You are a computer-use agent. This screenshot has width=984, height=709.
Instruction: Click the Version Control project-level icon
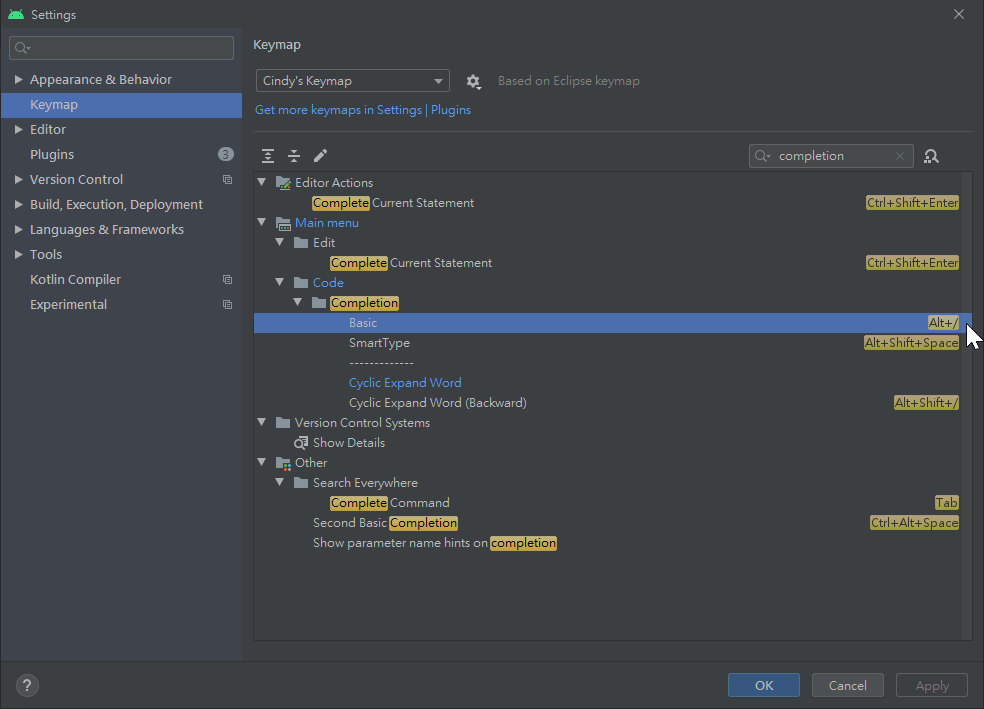pyautogui.click(x=227, y=179)
